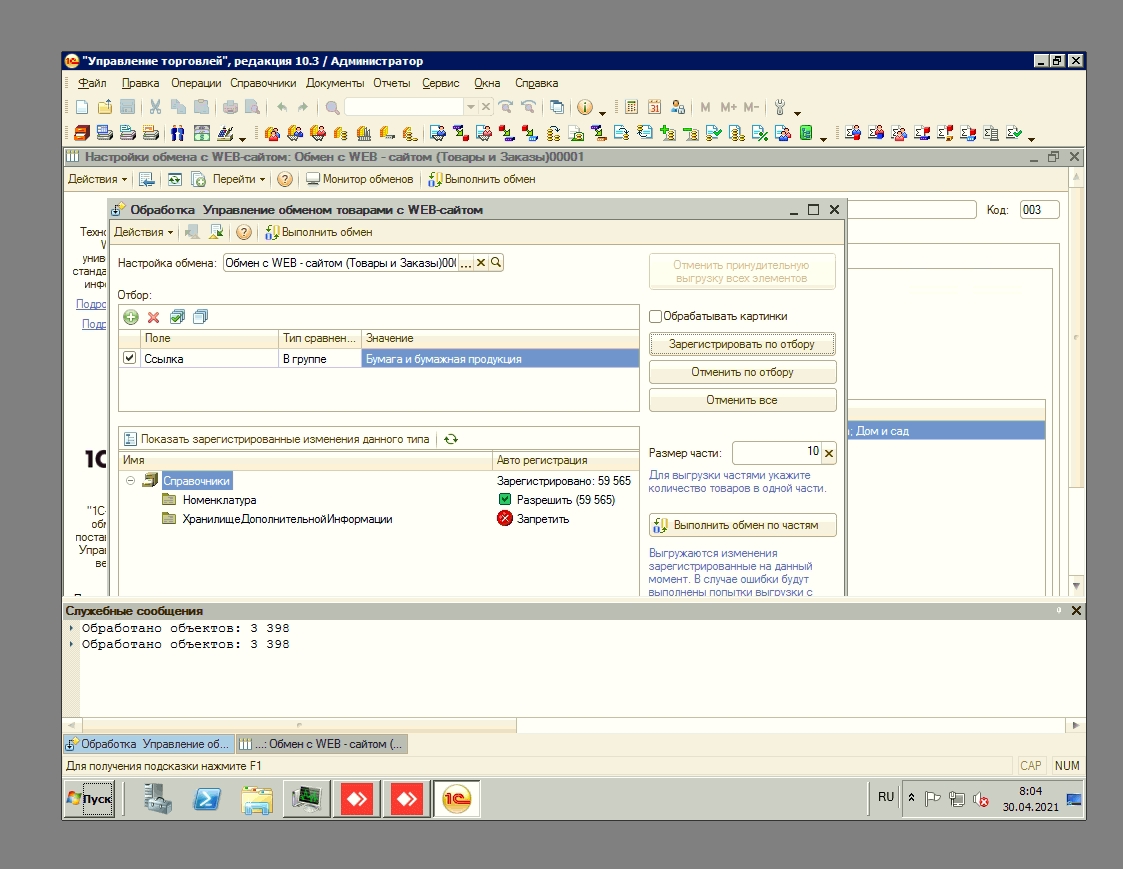This screenshot has height=869, width=1123.
Task: Click the Бумага и бумажная продукция value cell
Action: point(500,358)
